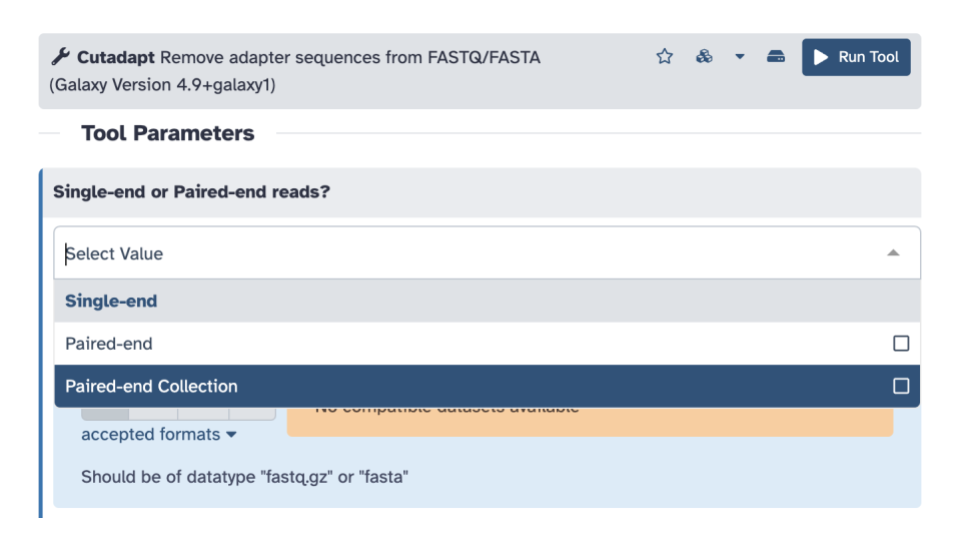The width and height of the screenshot is (960, 540).
Task: Open the versions cubes icon
Action: [x=704, y=57]
